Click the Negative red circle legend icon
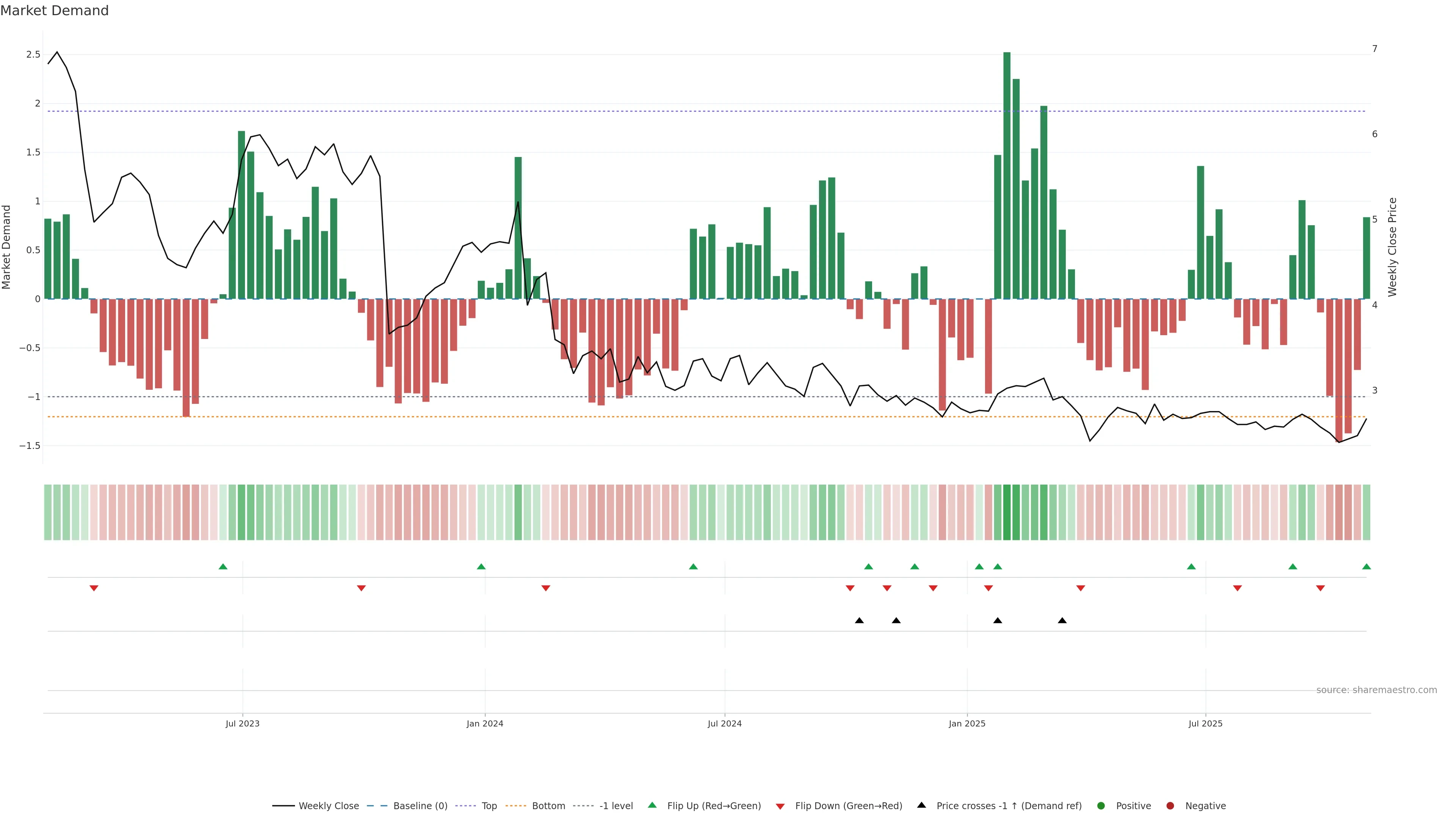1456x819 pixels. [x=1170, y=805]
